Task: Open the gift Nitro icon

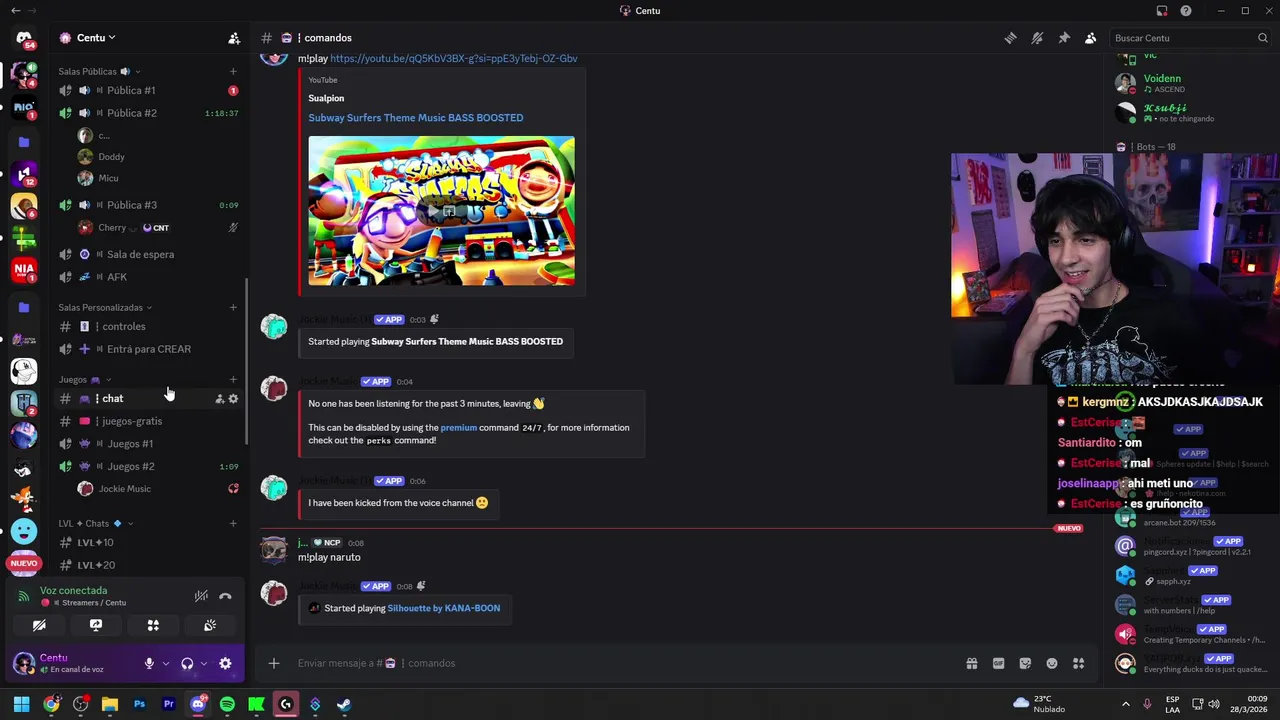Action: 971,663
